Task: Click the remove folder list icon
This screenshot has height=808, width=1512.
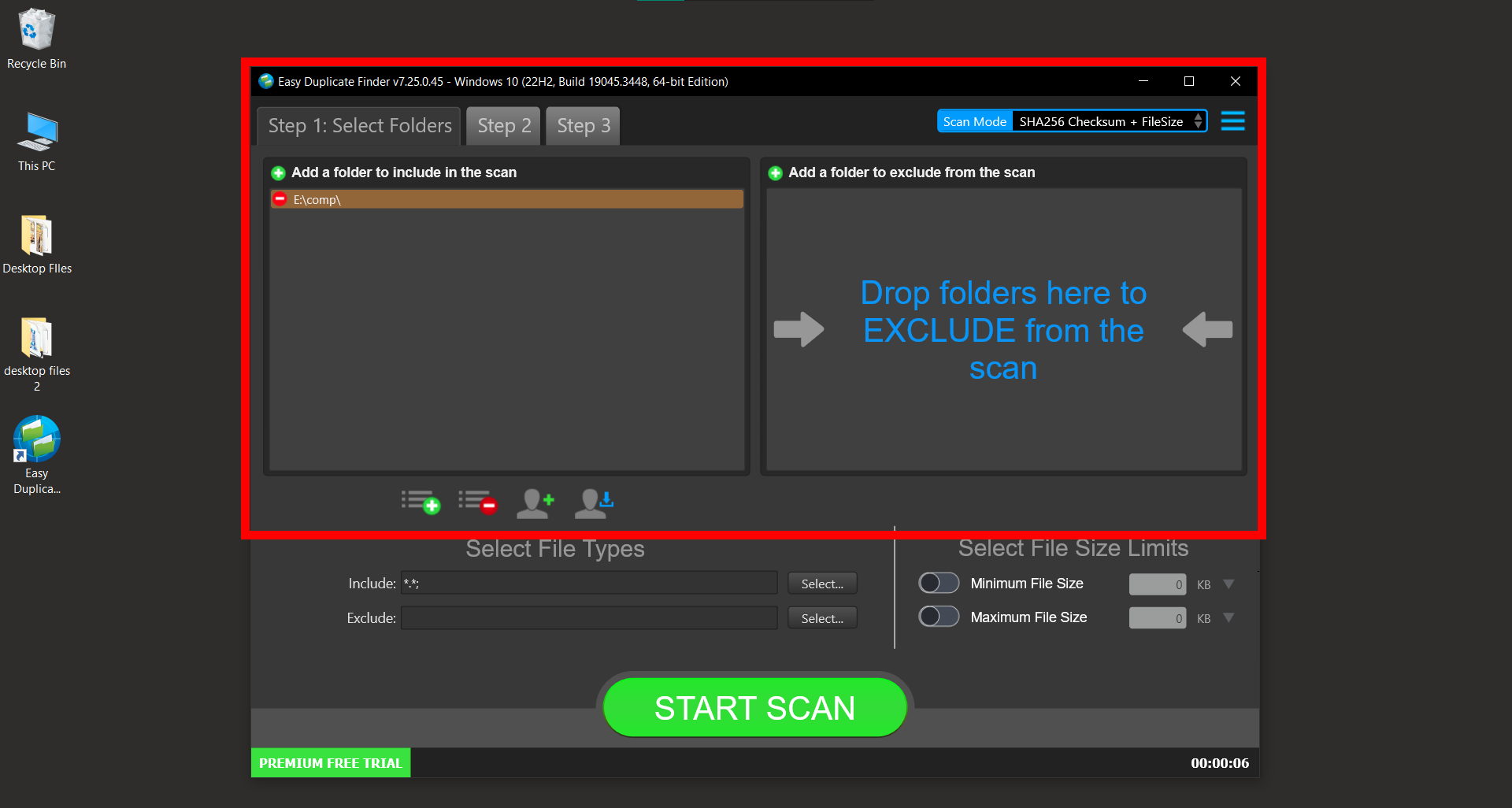Action: [477, 502]
